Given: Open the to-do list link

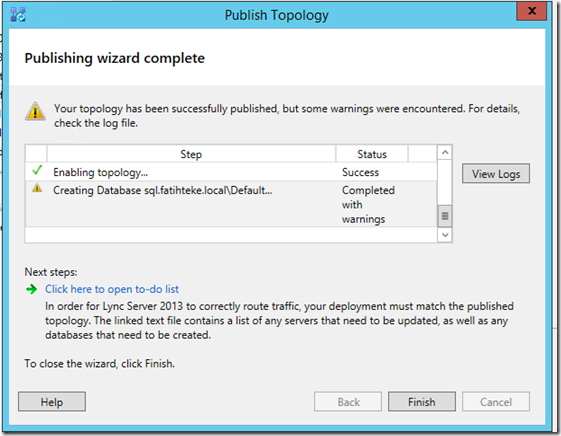Looking at the screenshot, I should click(x=112, y=289).
